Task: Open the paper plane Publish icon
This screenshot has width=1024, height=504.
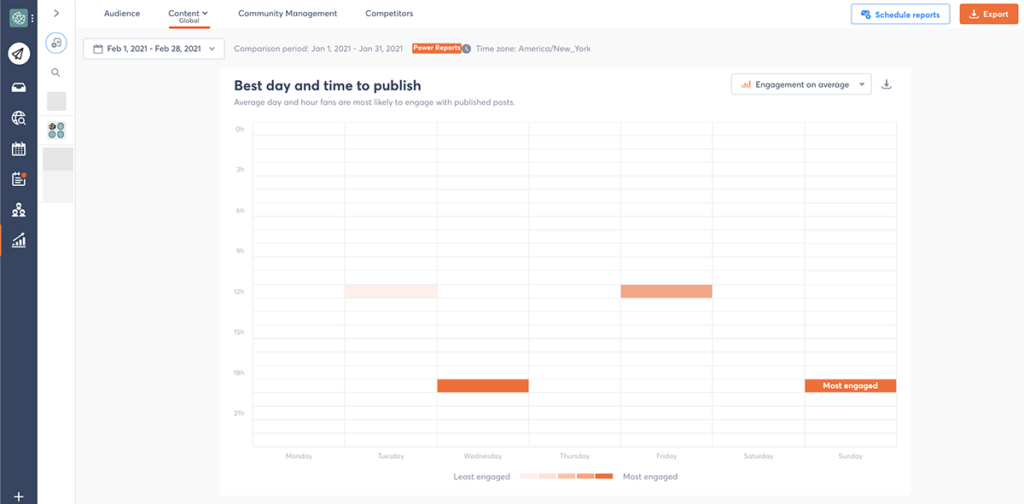Action: point(19,54)
